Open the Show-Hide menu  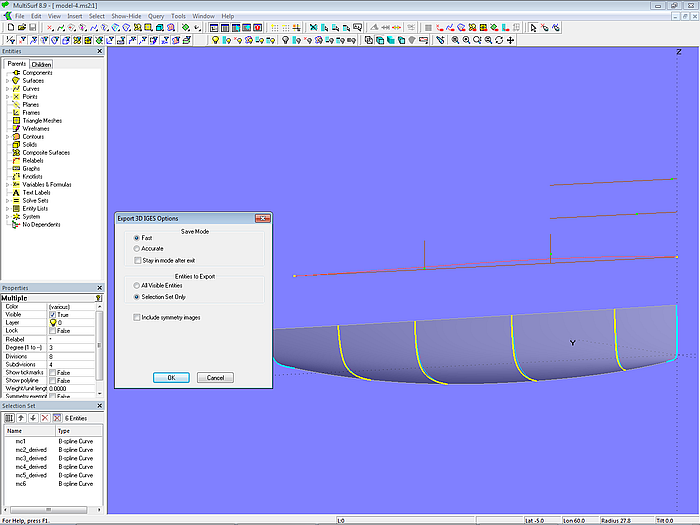(126, 16)
